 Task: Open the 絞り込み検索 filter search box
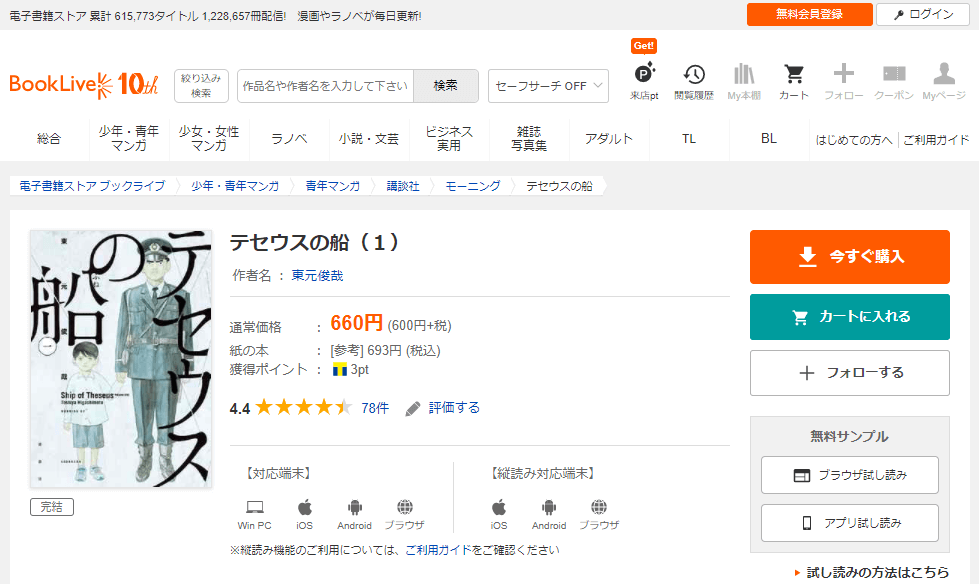[201, 86]
